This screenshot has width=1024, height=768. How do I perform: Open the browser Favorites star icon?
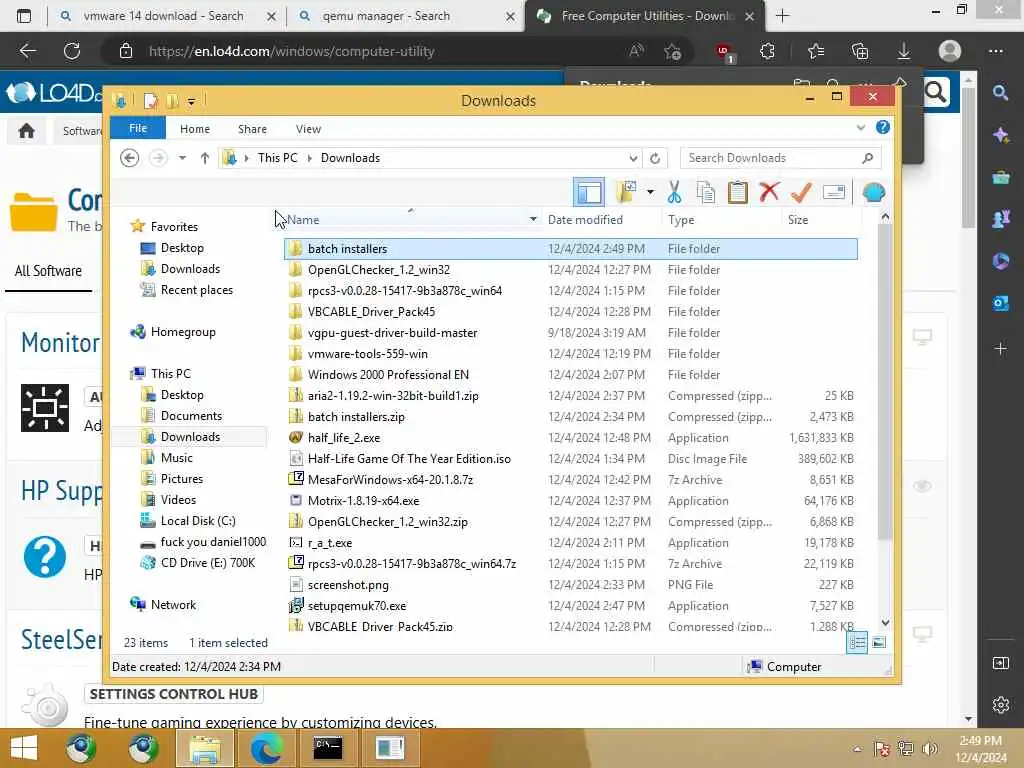(816, 51)
